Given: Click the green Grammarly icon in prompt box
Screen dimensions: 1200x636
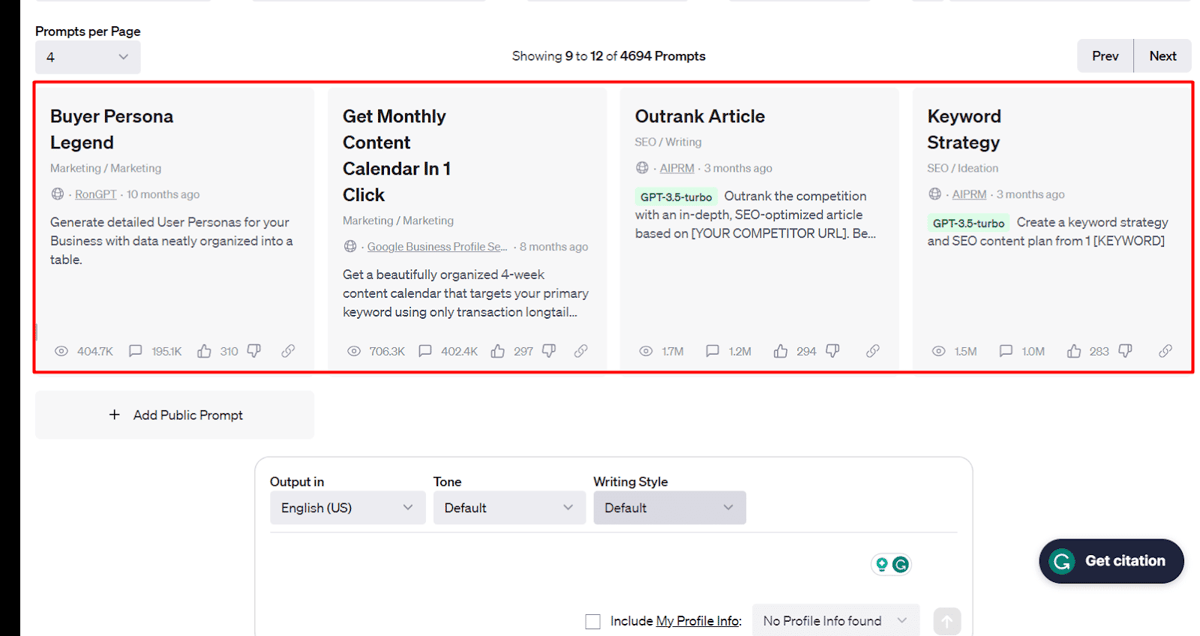Looking at the screenshot, I should (901, 564).
